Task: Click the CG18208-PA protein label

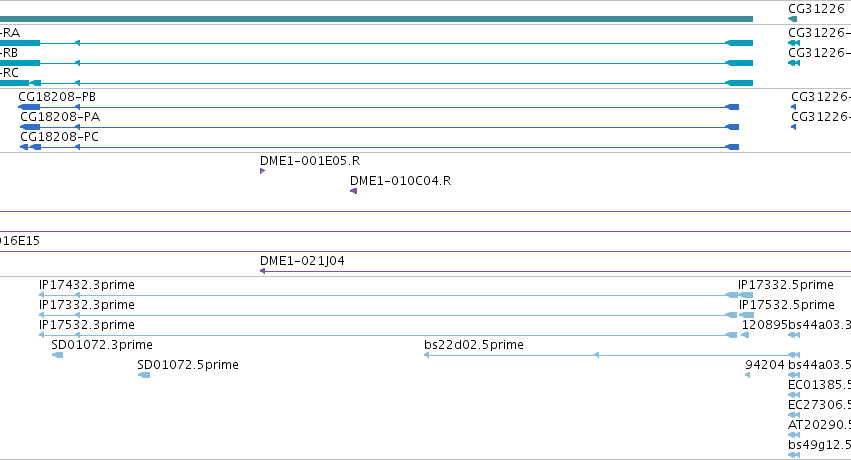Action: [x=60, y=117]
